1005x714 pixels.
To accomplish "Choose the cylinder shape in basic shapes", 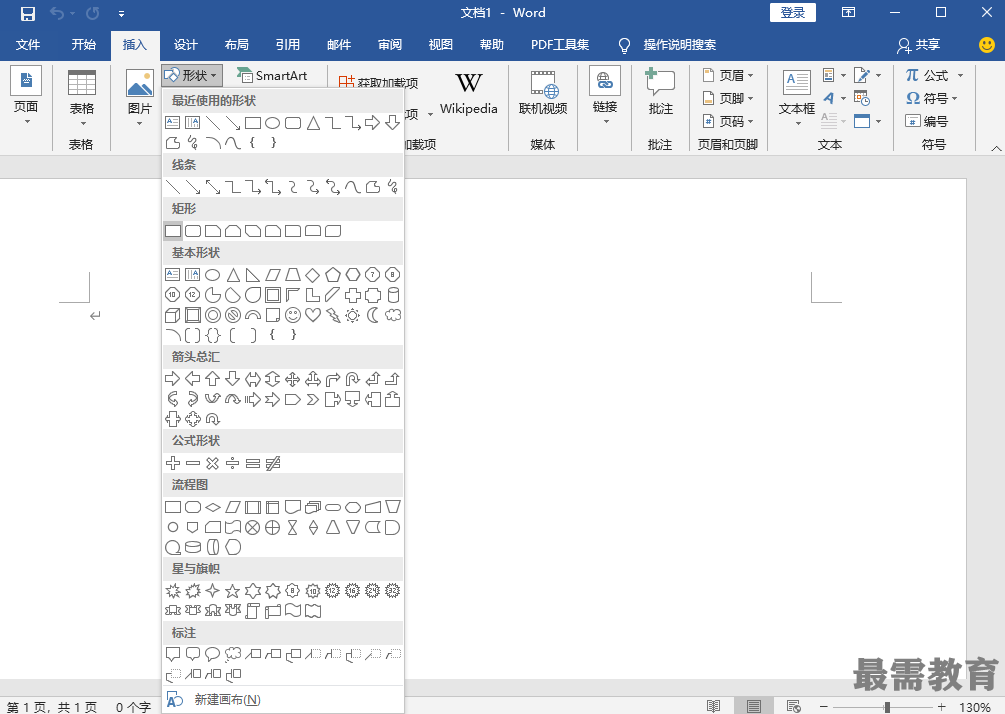I will coord(393,295).
